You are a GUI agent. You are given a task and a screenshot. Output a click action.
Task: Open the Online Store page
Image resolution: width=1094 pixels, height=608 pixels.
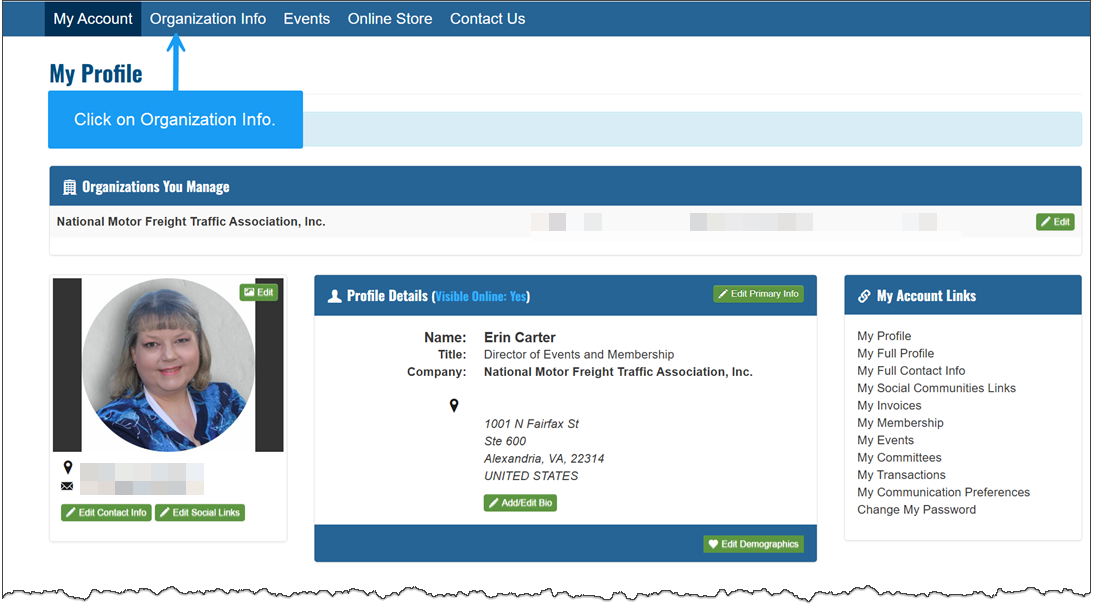pos(390,19)
